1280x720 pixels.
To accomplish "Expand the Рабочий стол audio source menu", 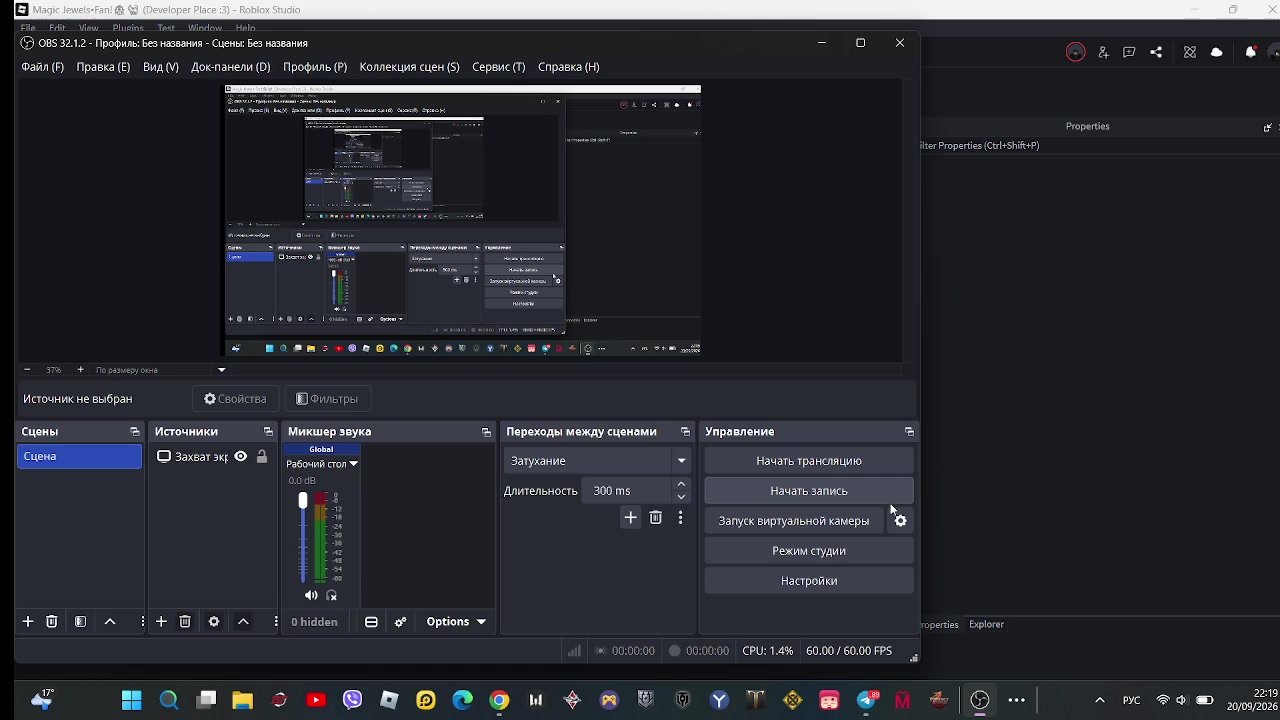I will coord(353,464).
